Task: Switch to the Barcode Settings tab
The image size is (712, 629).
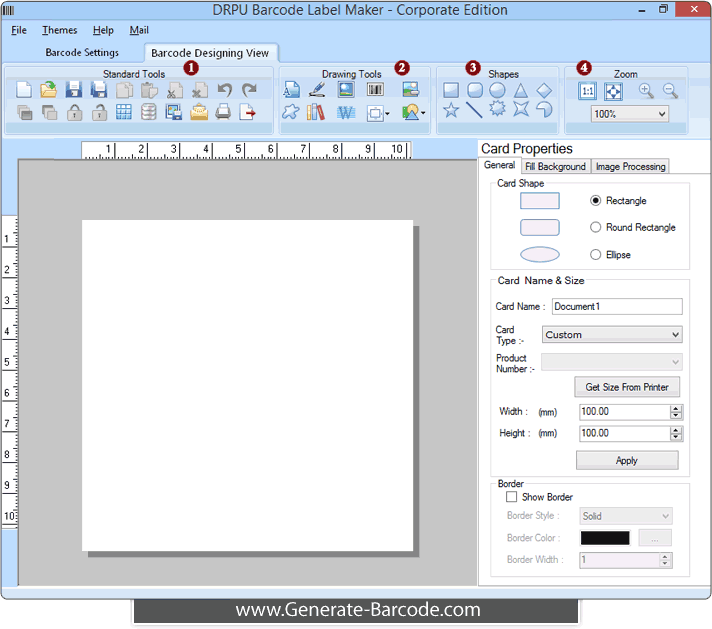Action: (x=82, y=52)
